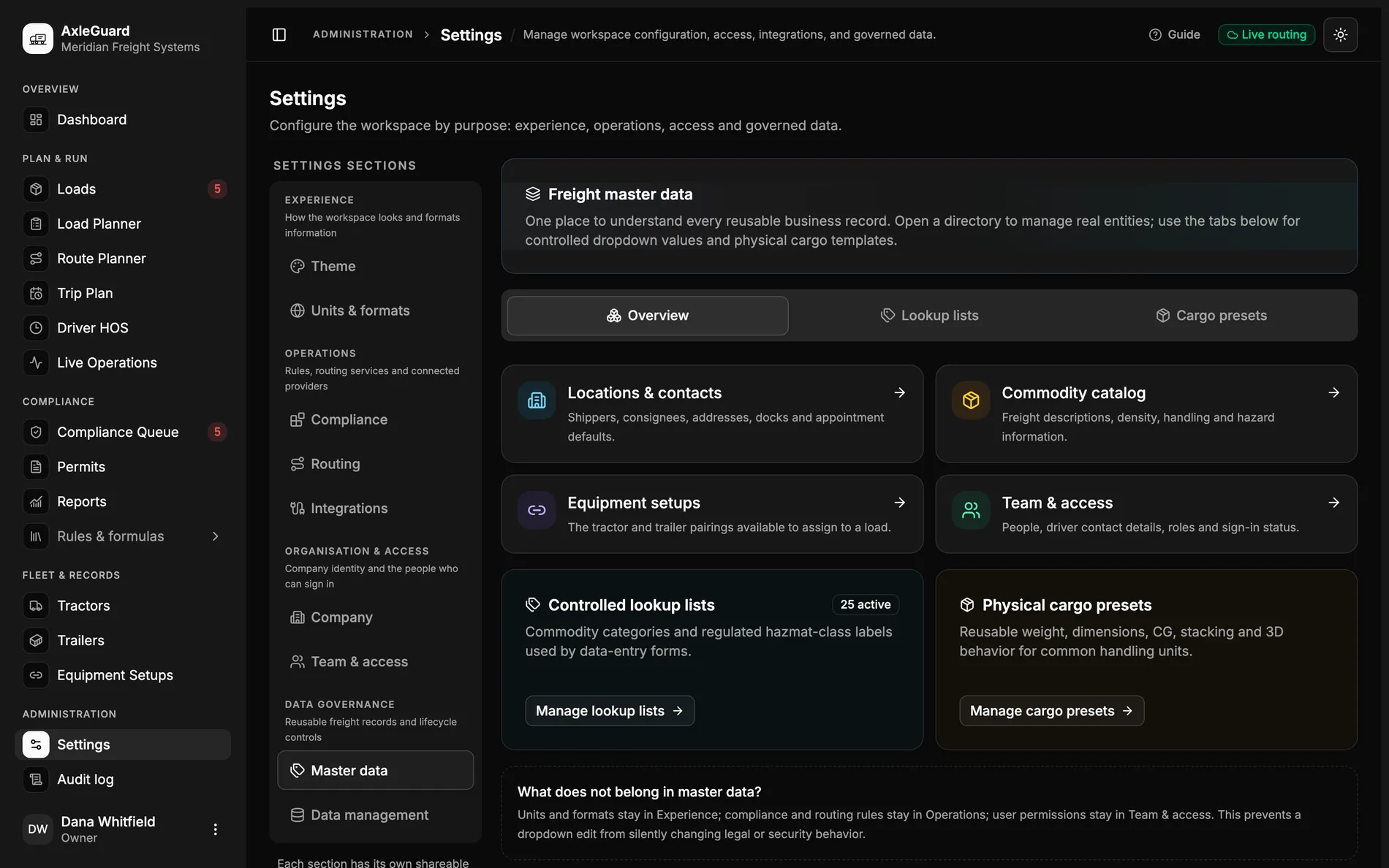Open Dana Whitfield's user menu dots
The height and width of the screenshot is (868, 1389).
coord(215,829)
